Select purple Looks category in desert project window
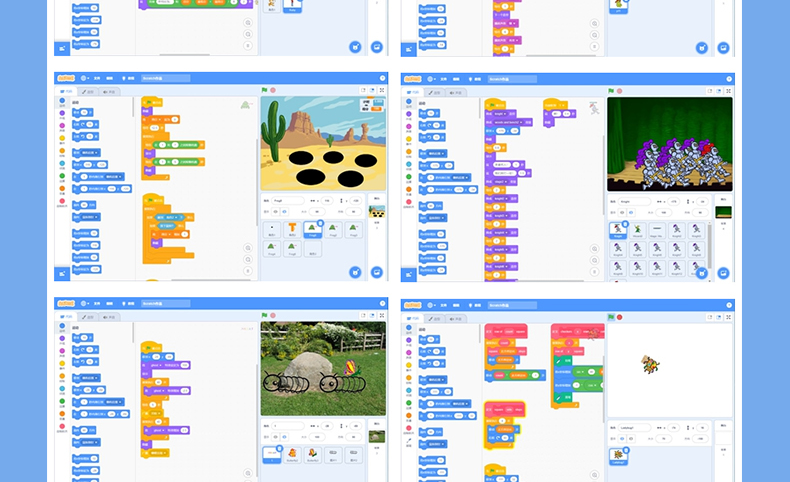This screenshot has height=482, width=790. [62, 113]
